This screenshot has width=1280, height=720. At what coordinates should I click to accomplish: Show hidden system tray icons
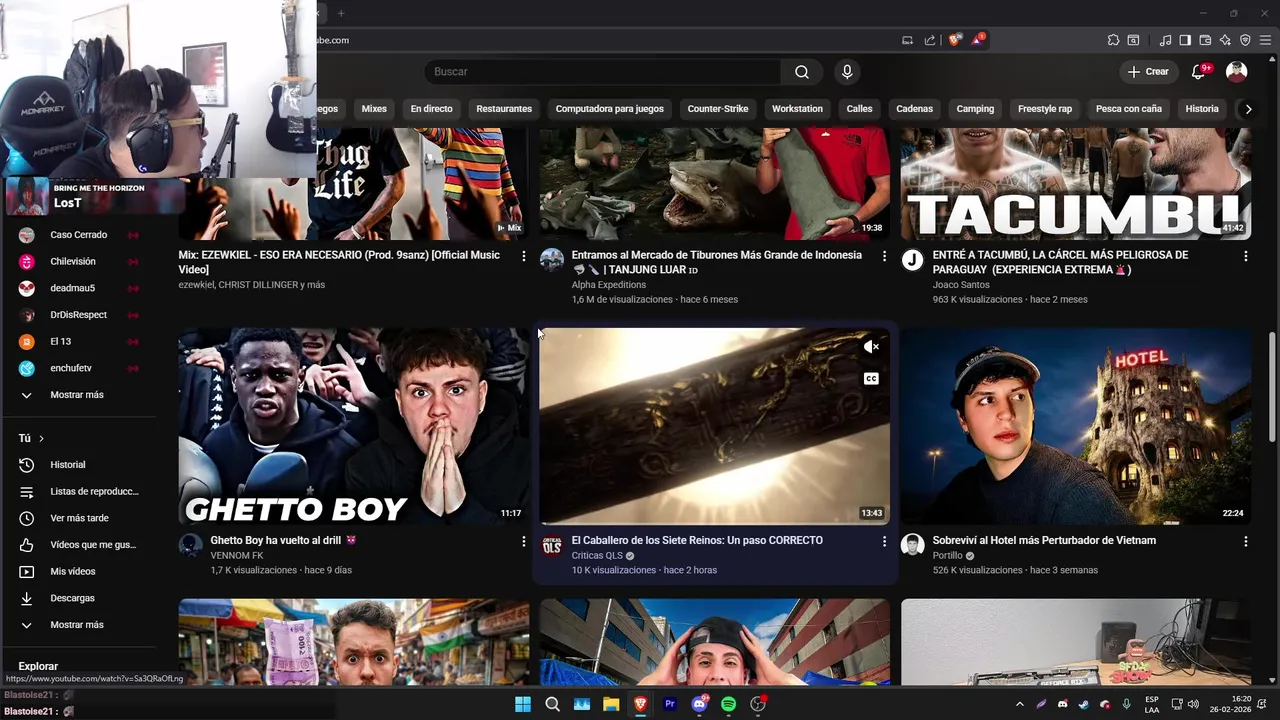pos(1019,704)
